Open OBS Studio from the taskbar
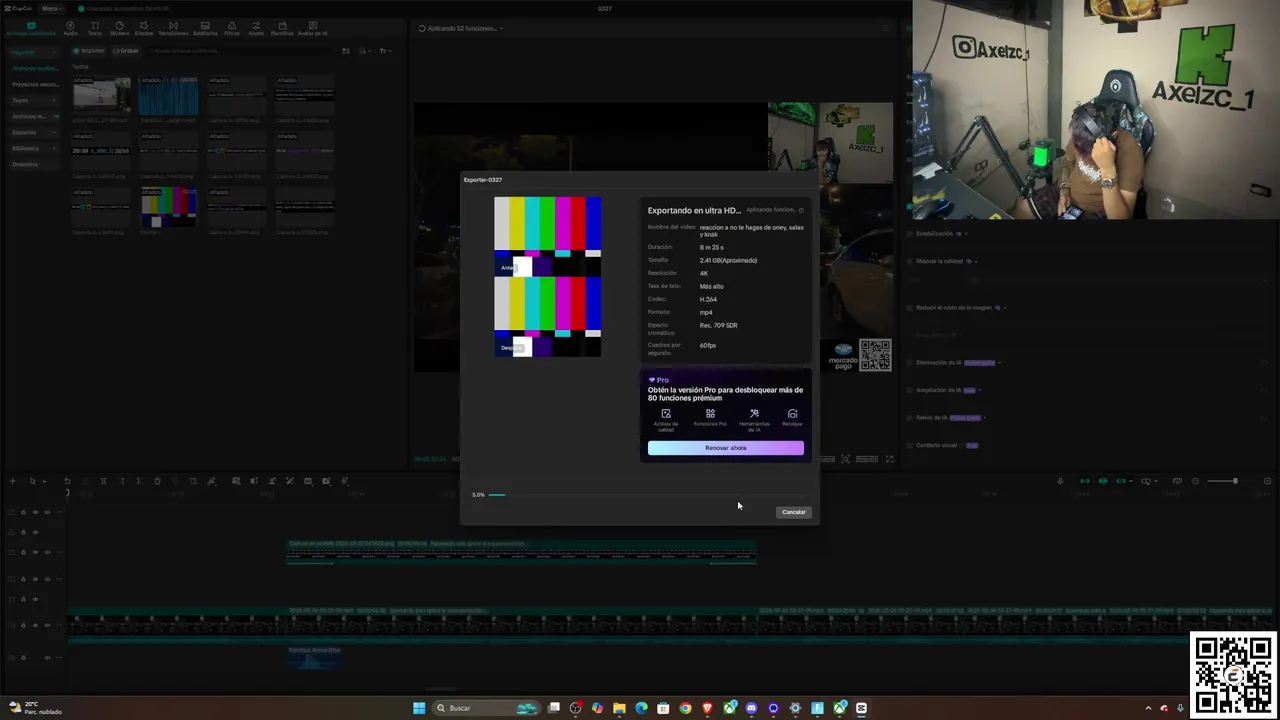This screenshot has height=720, width=1280. click(x=575, y=708)
